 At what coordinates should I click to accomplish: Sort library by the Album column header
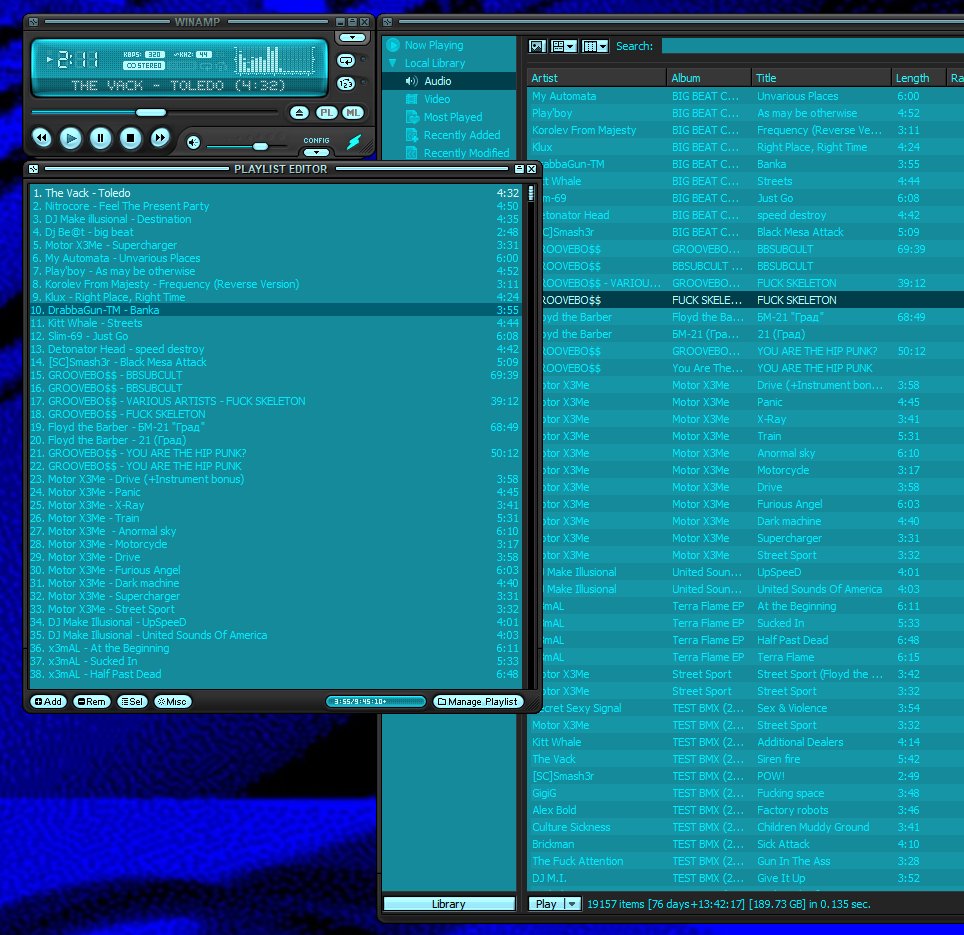(708, 78)
